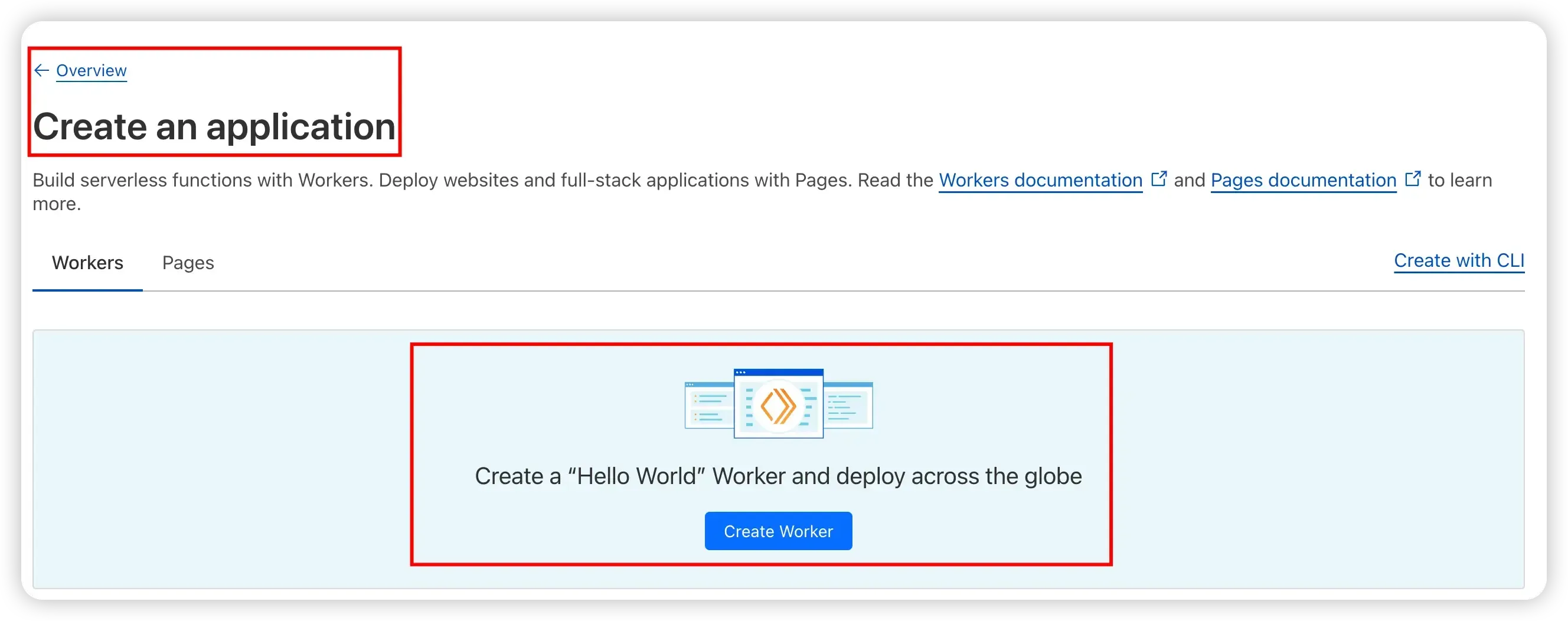1568x621 pixels.
Task: Click external-link icon after Workers documentation
Action: 1159,179
